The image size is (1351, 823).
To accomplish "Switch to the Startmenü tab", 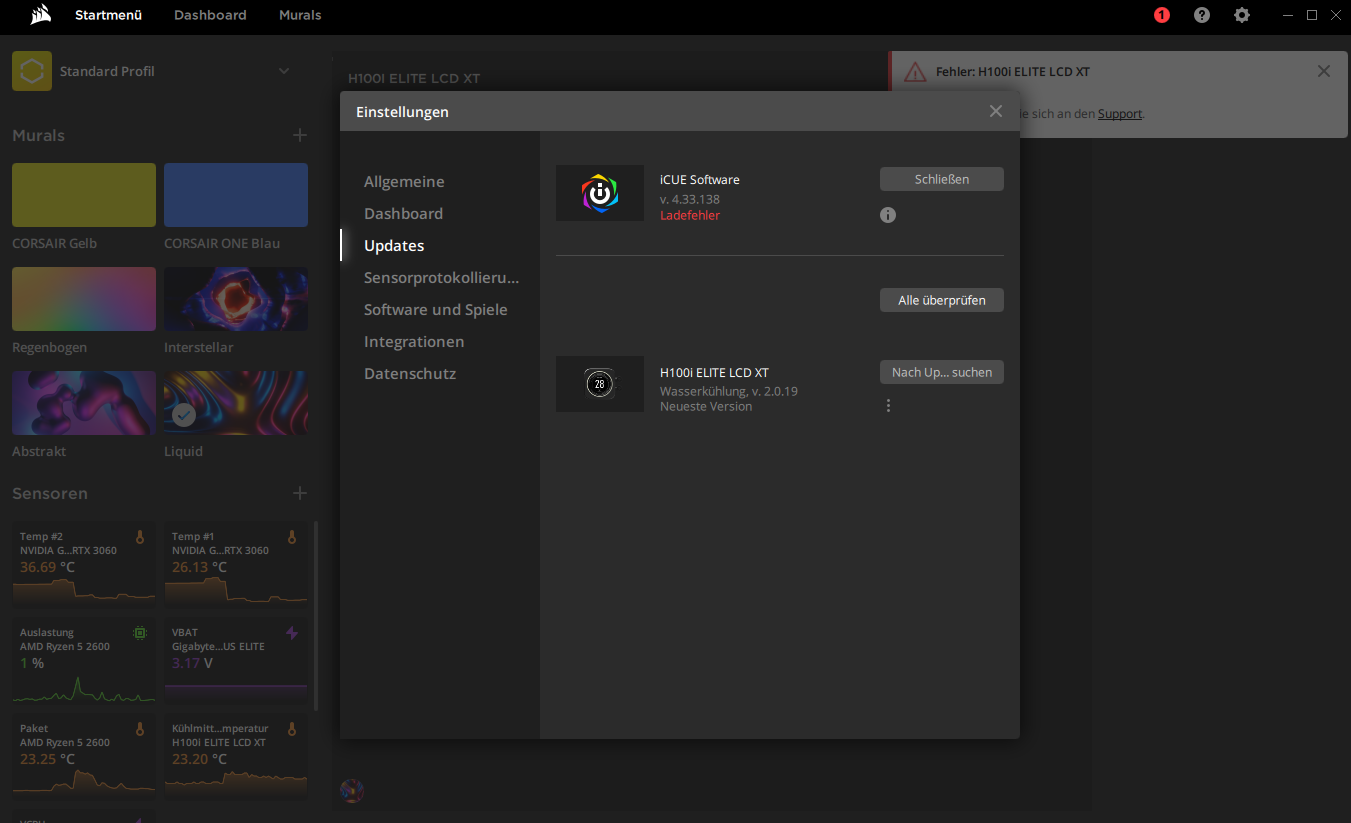I will point(108,15).
